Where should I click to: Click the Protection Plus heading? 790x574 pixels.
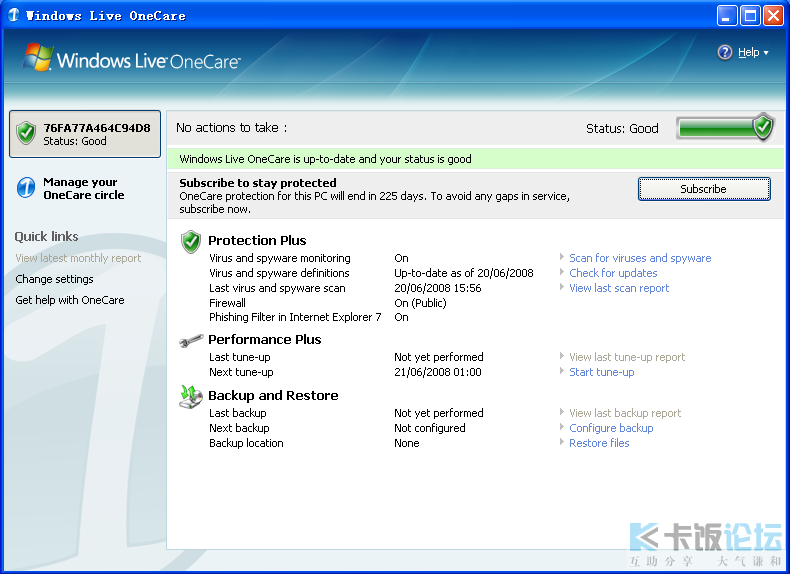tap(257, 240)
